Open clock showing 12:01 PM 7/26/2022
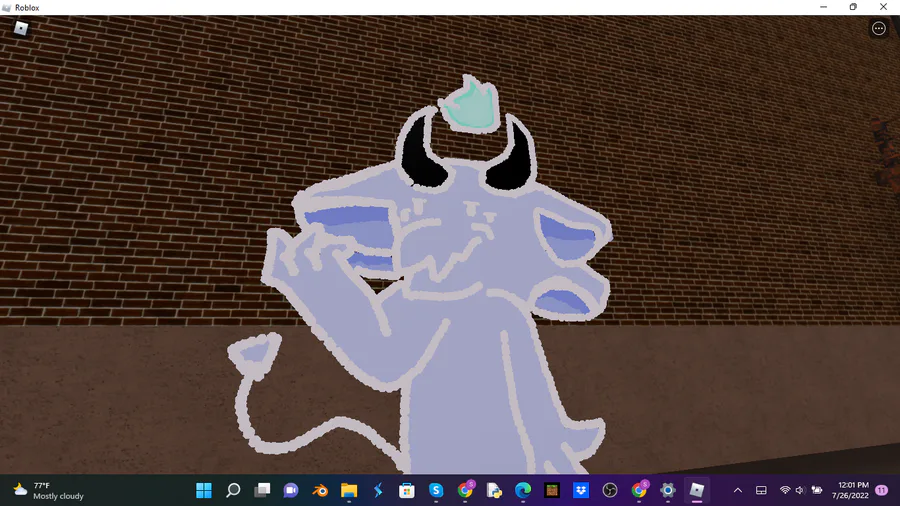This screenshot has width=900, height=506. click(x=851, y=491)
